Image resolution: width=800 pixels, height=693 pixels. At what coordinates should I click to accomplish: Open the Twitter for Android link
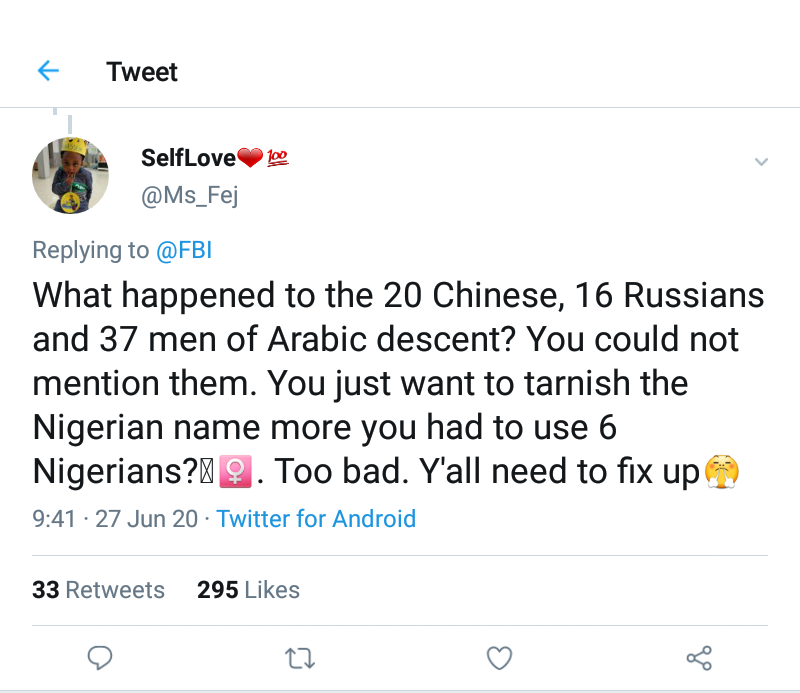tap(316, 519)
